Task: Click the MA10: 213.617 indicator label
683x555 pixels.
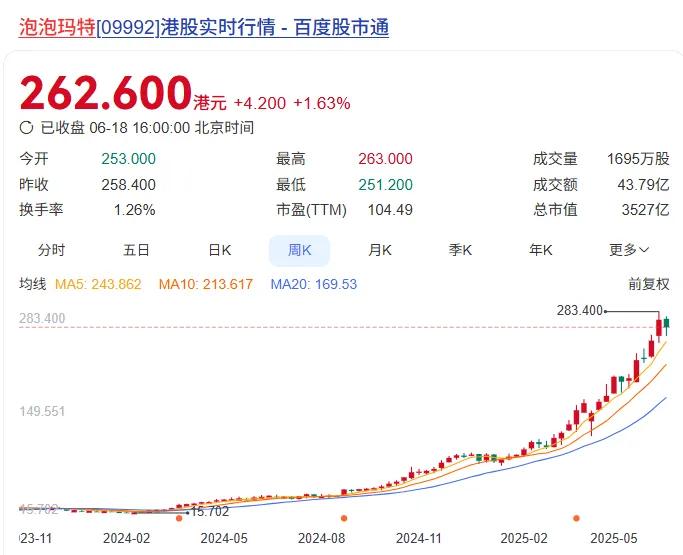Action: click(206, 284)
